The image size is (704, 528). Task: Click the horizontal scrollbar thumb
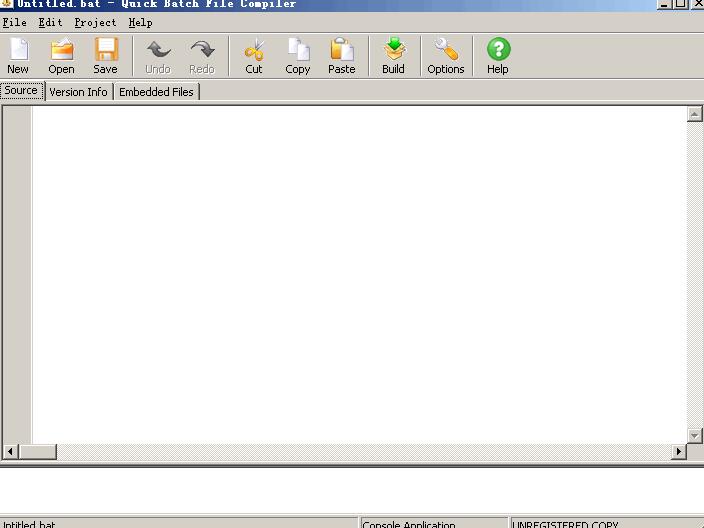38,452
